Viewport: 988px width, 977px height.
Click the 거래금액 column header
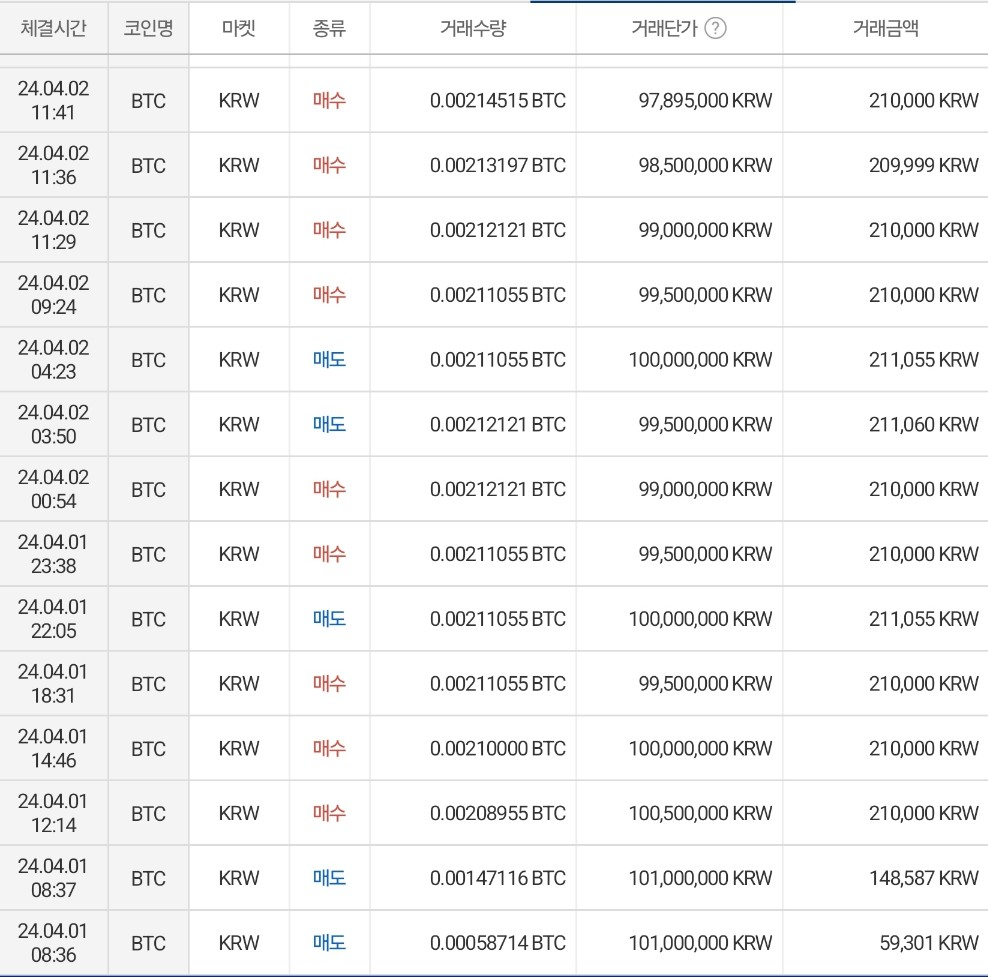[x=885, y=28]
